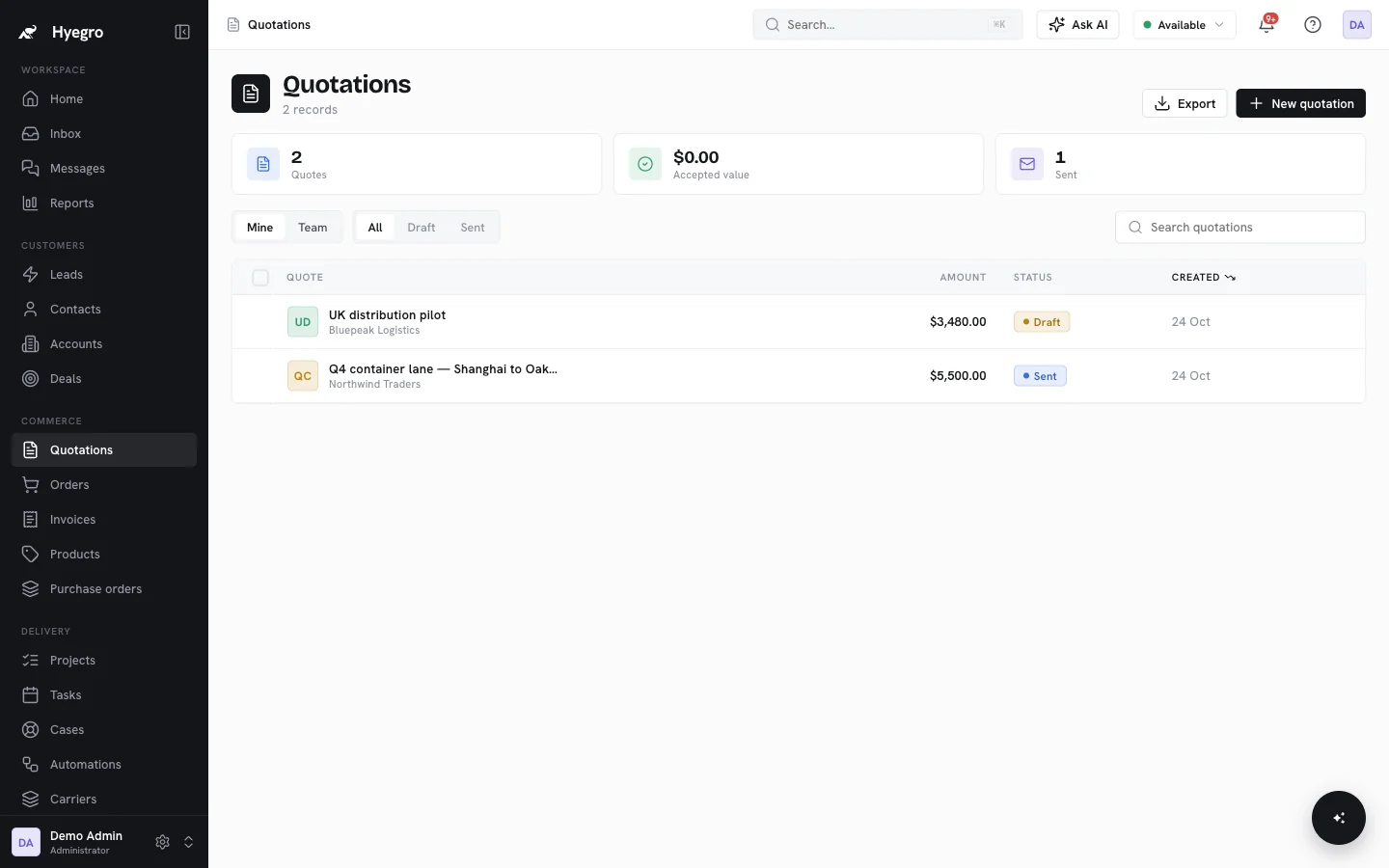The width and height of the screenshot is (1389, 868).
Task: Switch the view toggle to Team
Action: click(313, 228)
